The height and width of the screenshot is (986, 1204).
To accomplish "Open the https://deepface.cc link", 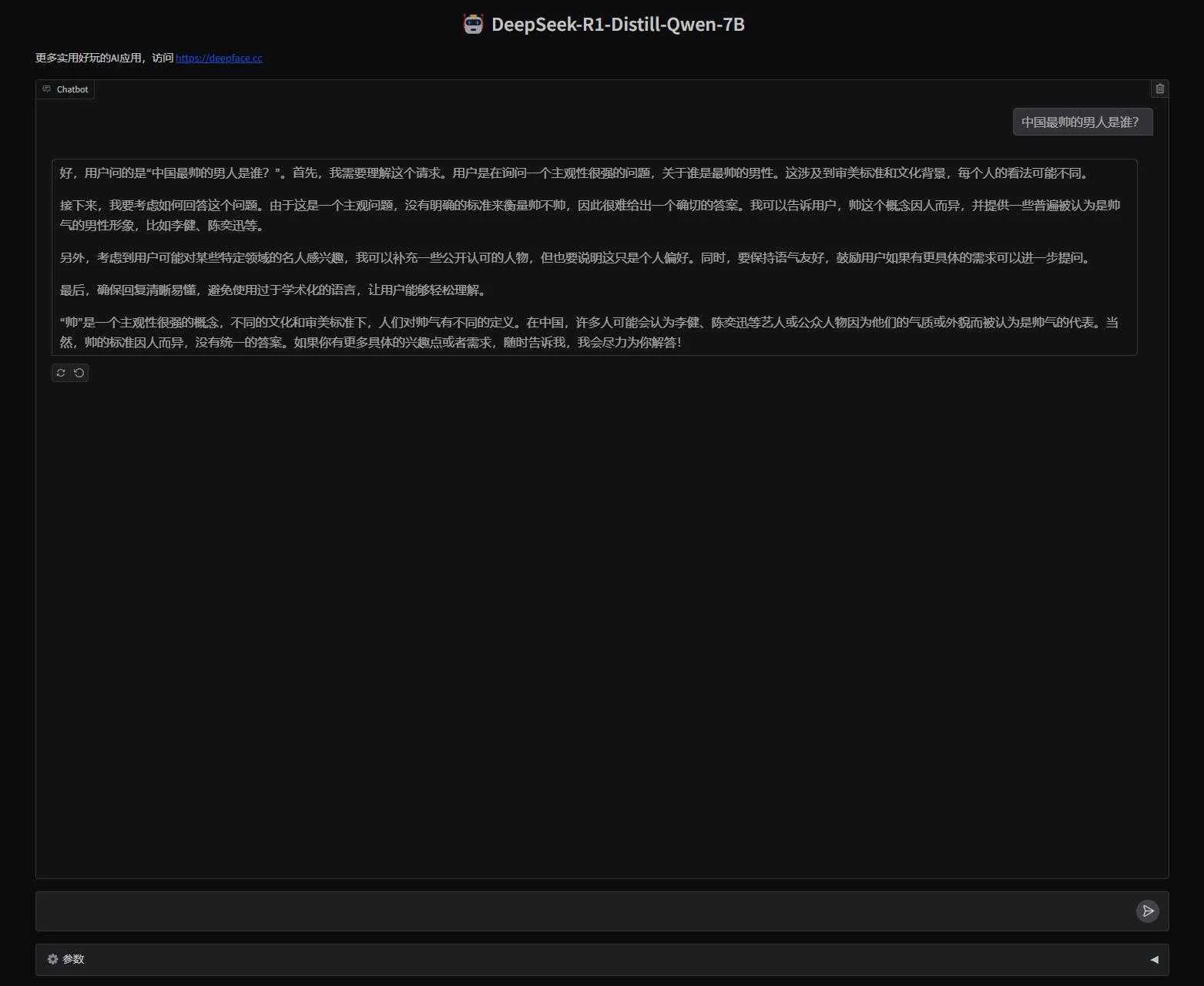I will (219, 58).
